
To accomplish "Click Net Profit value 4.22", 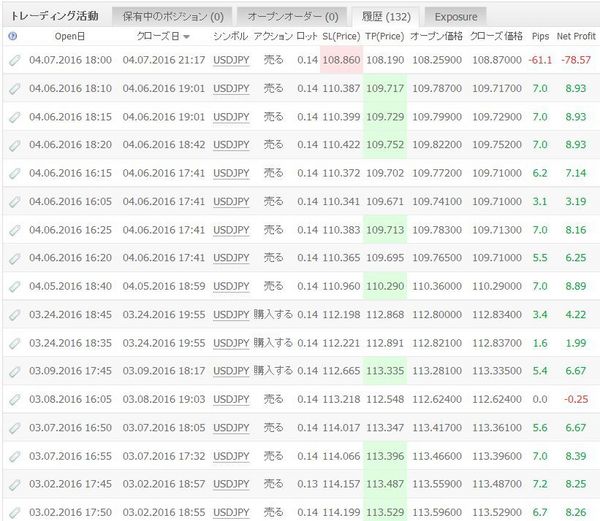I will 576,314.
